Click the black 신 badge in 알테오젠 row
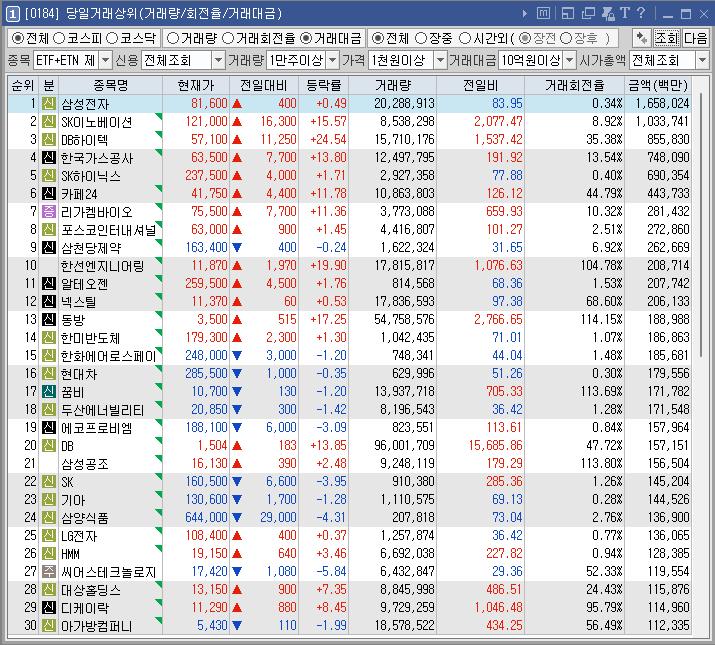The width and height of the screenshot is (715, 645). click(x=49, y=284)
